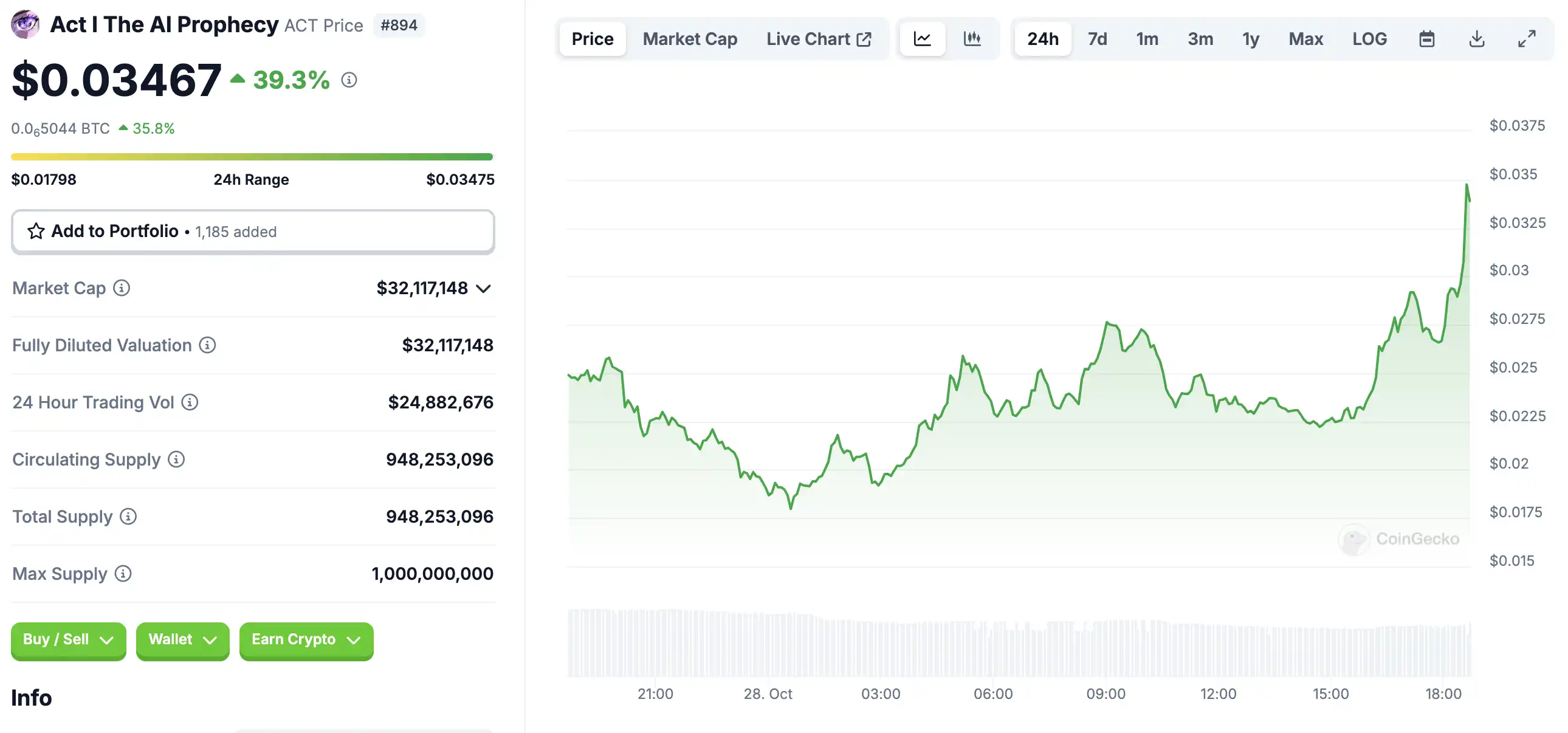
Task: Select the 1y time range
Action: [1250, 39]
